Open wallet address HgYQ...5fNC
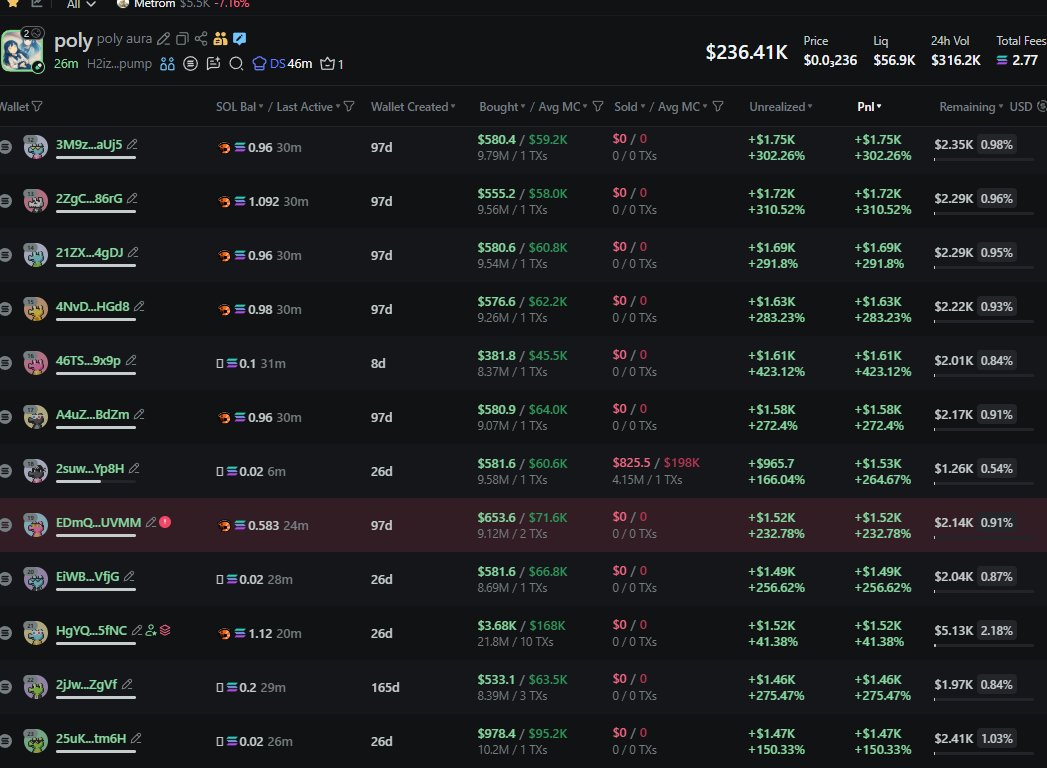Image resolution: width=1047 pixels, height=768 pixels. pos(91,630)
